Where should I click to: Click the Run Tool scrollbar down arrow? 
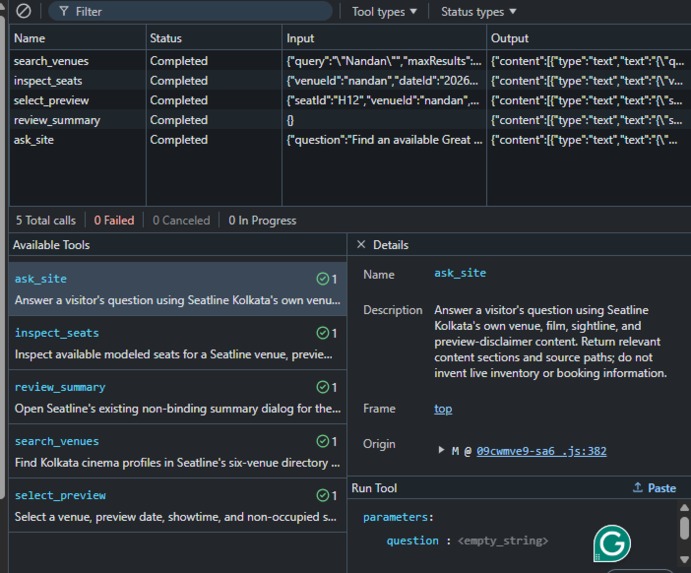click(x=684, y=560)
